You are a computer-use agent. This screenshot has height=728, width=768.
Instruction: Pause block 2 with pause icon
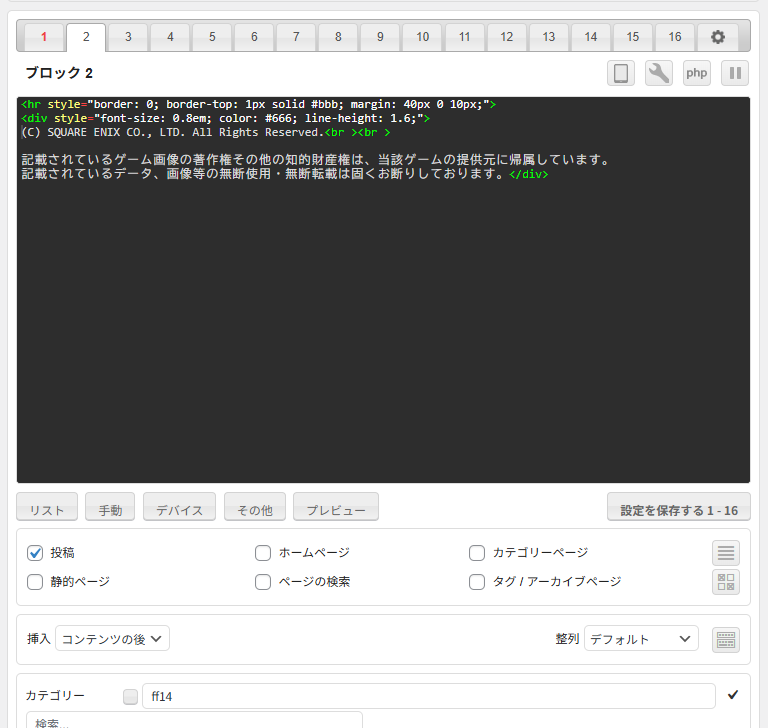735,73
